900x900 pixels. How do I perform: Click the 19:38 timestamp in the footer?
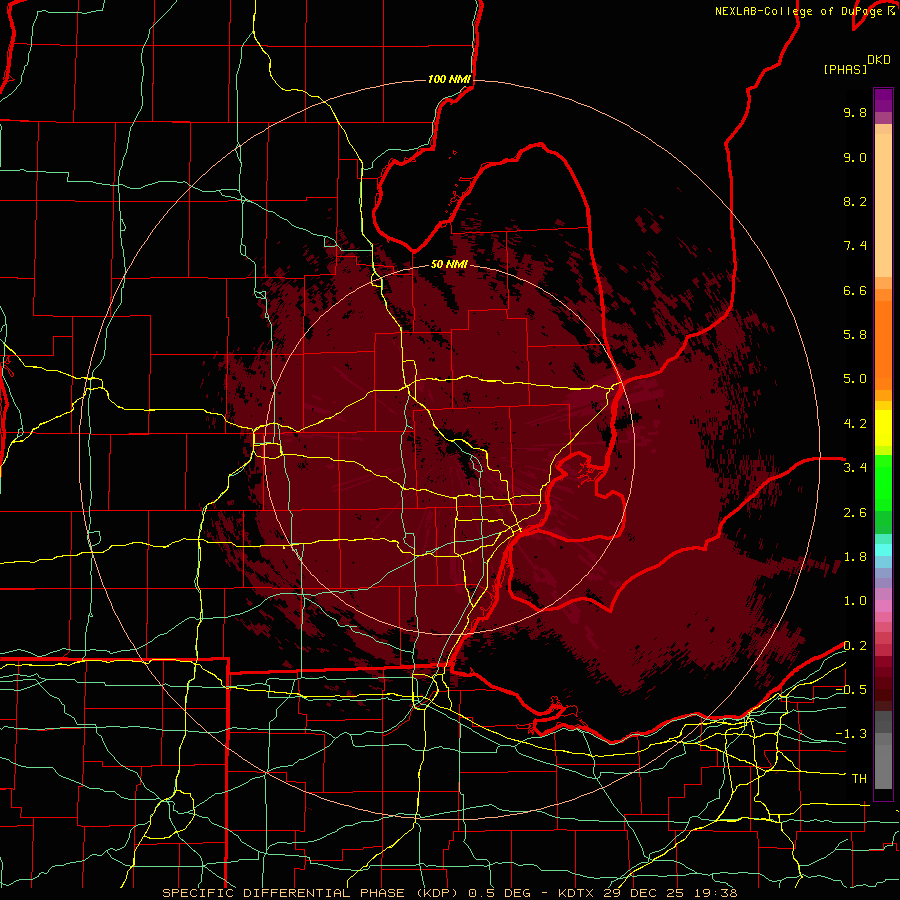click(715, 893)
